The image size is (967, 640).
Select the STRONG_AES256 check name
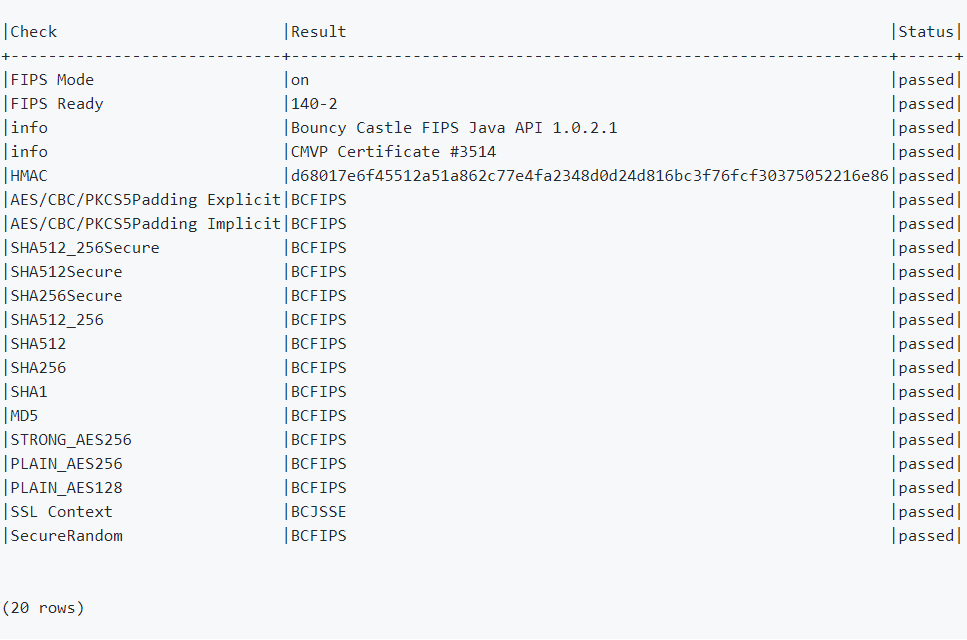tap(71, 440)
